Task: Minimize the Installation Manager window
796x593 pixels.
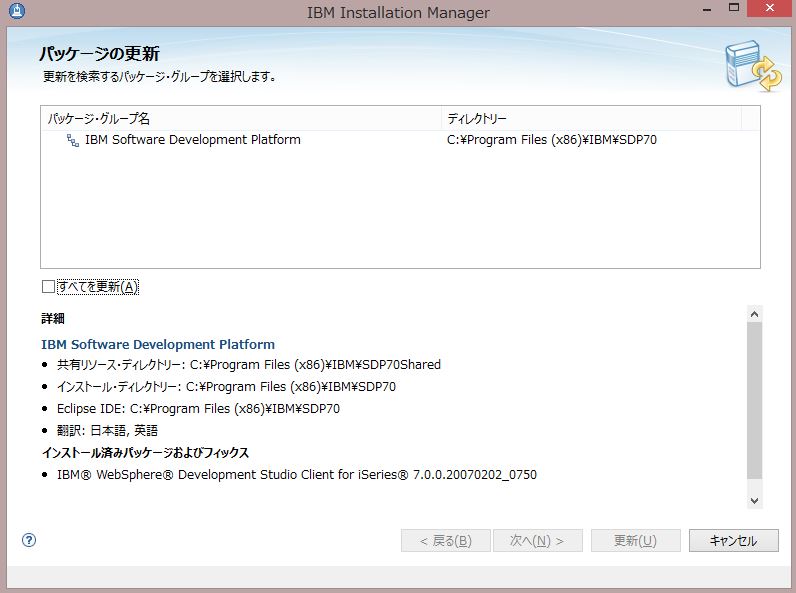Action: [x=707, y=9]
